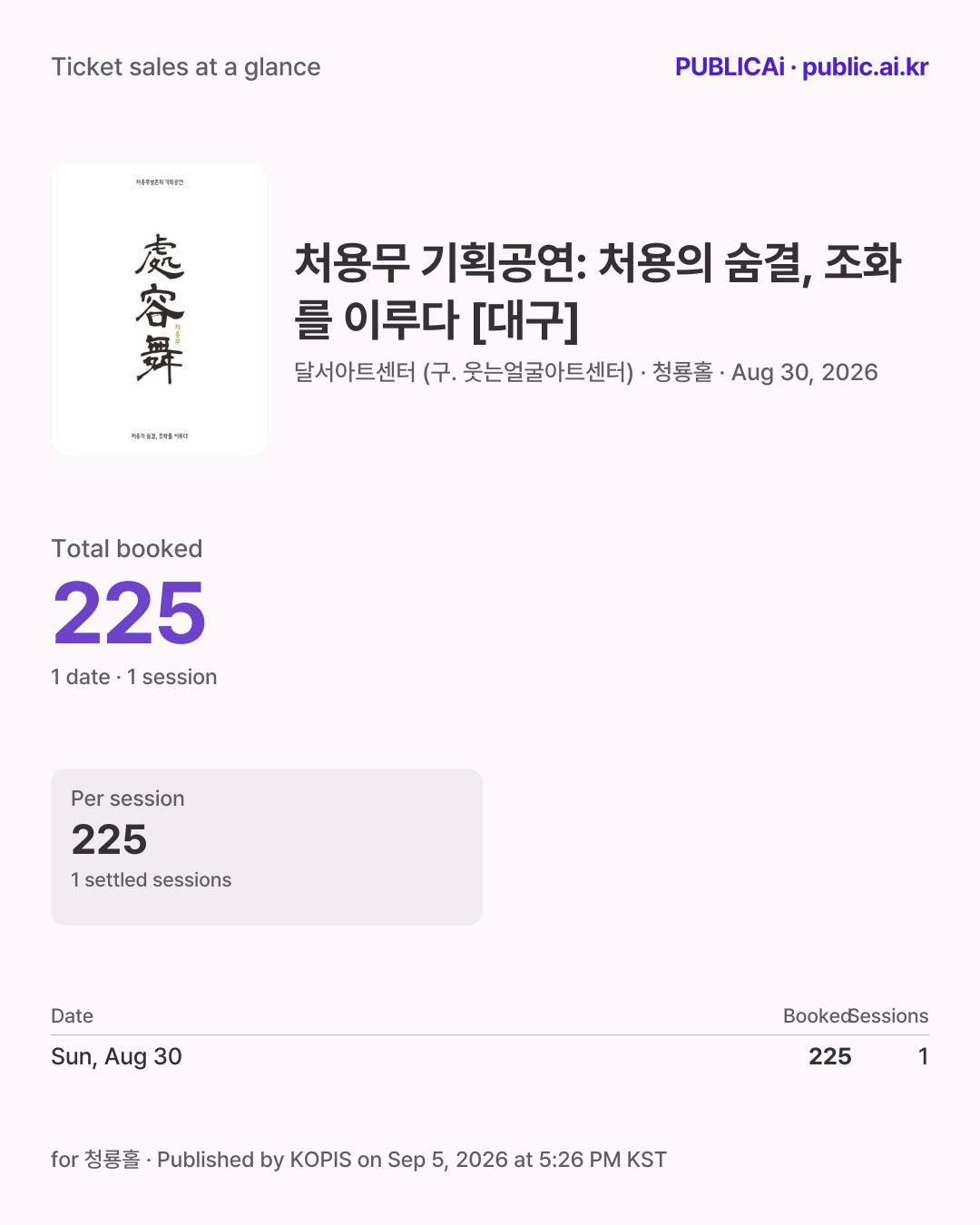This screenshot has height=1225, width=980.
Task: Select the Sun, Aug 30 row
Action: 490,1056
